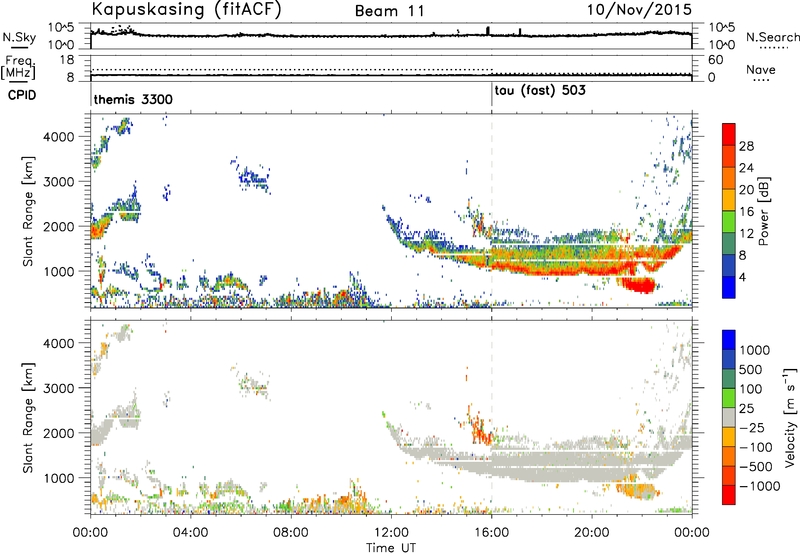Click the 'themis 3300' CPID entry

133,99
